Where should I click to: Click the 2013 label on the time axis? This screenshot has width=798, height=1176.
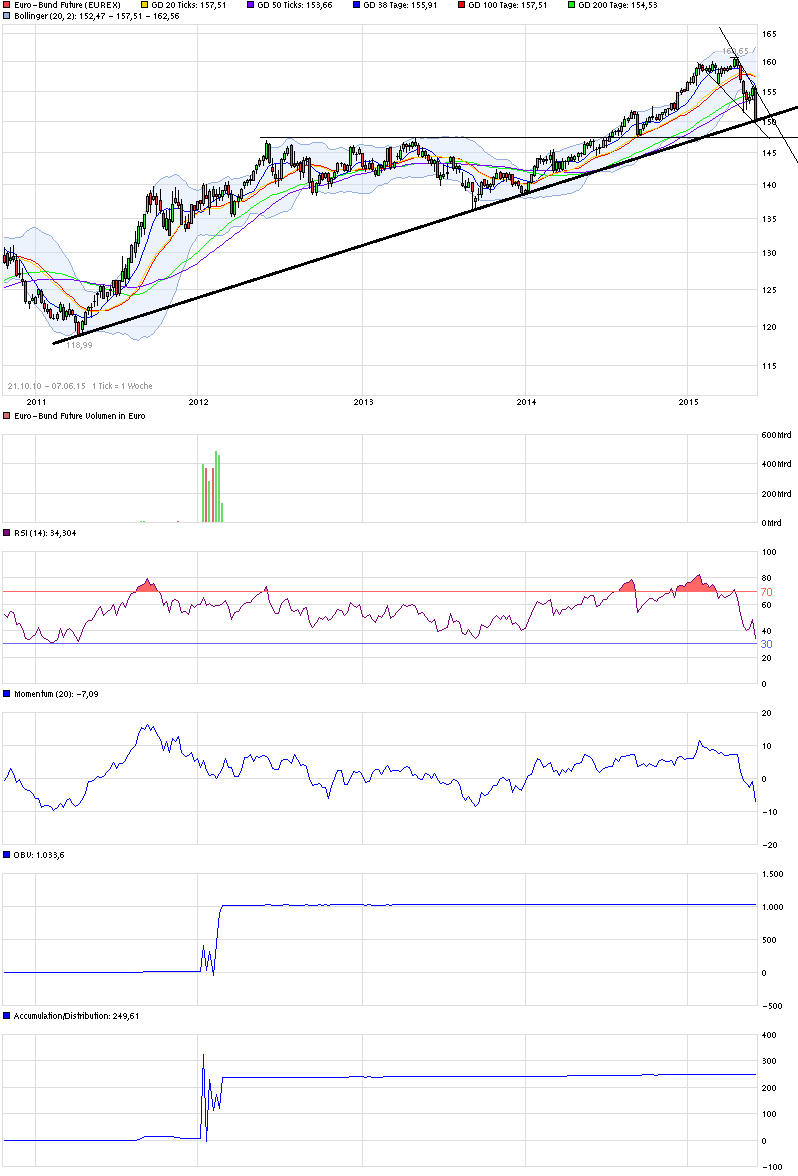tap(363, 402)
